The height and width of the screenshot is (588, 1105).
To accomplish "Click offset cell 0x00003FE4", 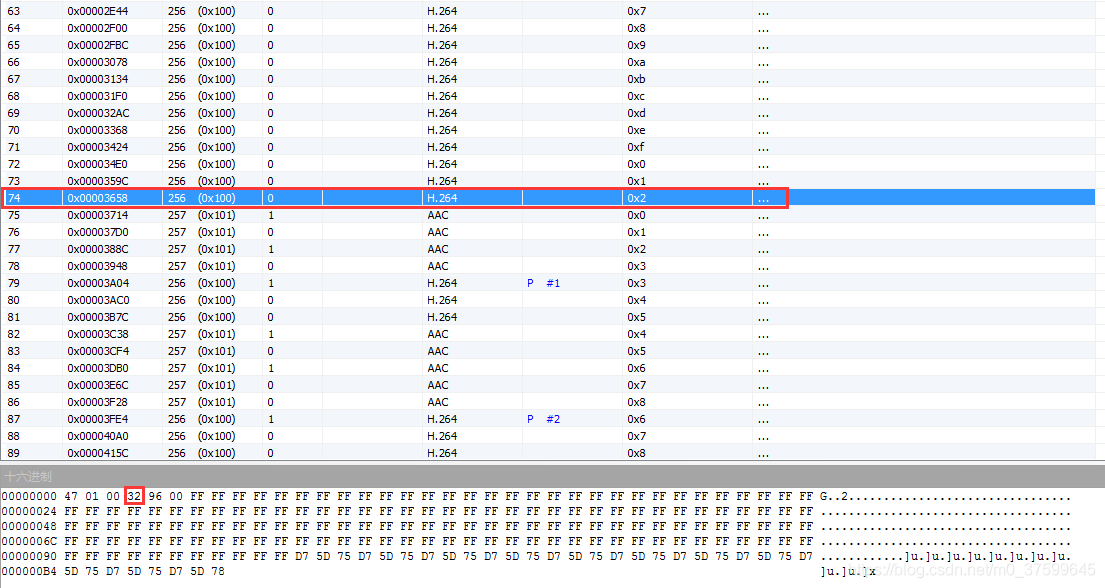I will 98,419.
